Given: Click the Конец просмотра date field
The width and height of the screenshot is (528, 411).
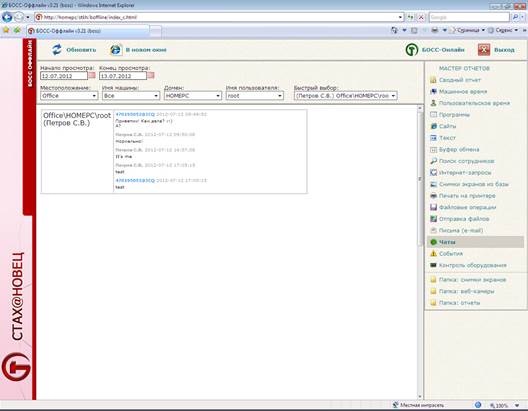Looking at the screenshot, I should (123, 76).
